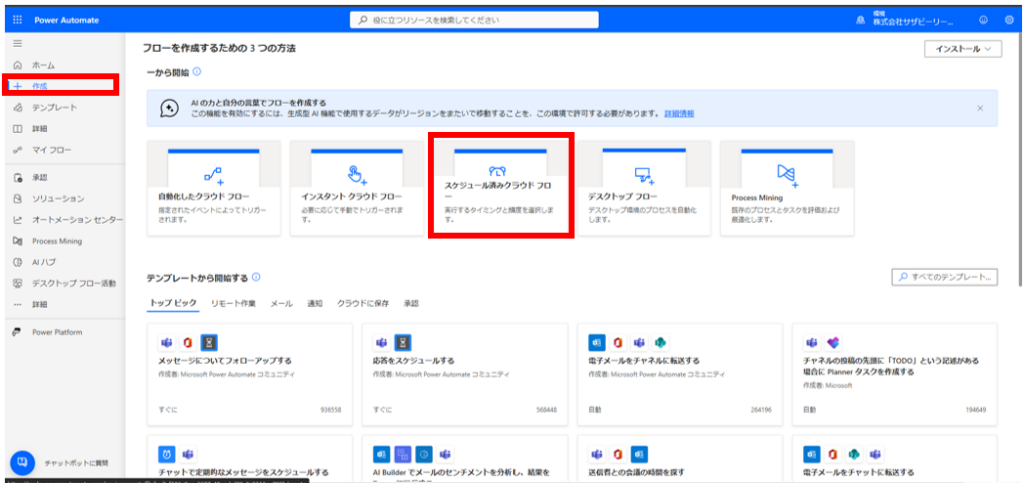Screen dimensions: 1024x483
Task: Select the デスクトップ フロー card
Action: point(644,188)
